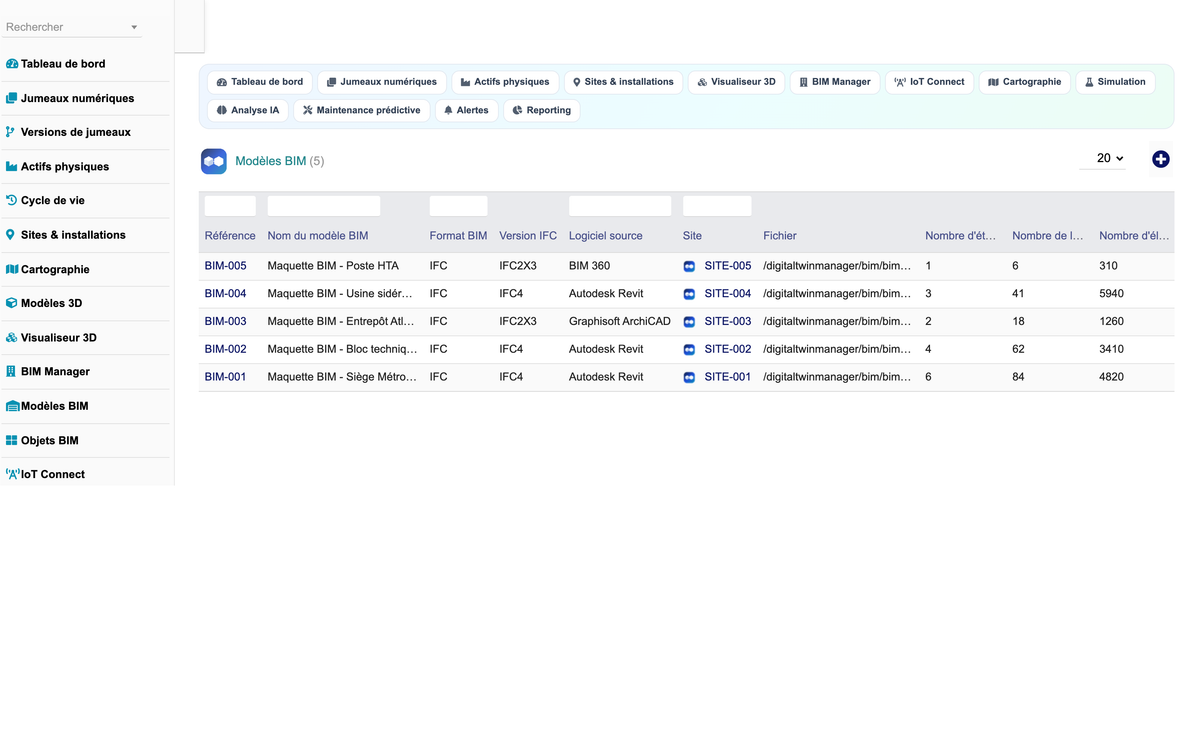Sort by the Logiciel source column header
This screenshot has height=743, width=1200.
tap(606, 236)
